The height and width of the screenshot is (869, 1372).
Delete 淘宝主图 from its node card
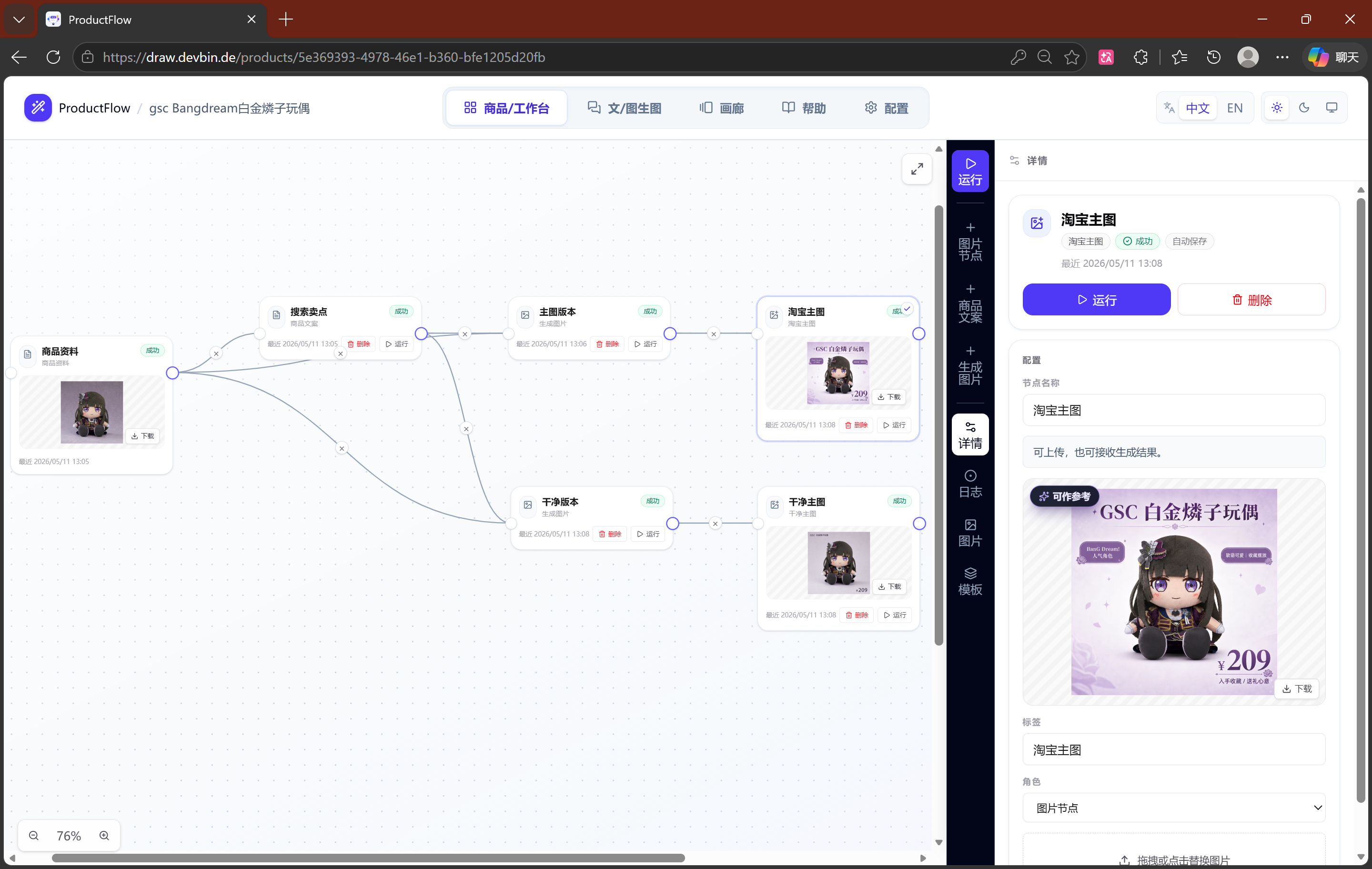[x=857, y=425]
